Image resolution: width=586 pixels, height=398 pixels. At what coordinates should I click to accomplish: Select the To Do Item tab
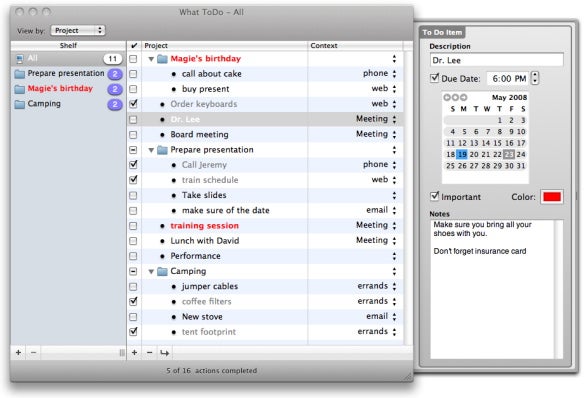point(442,33)
